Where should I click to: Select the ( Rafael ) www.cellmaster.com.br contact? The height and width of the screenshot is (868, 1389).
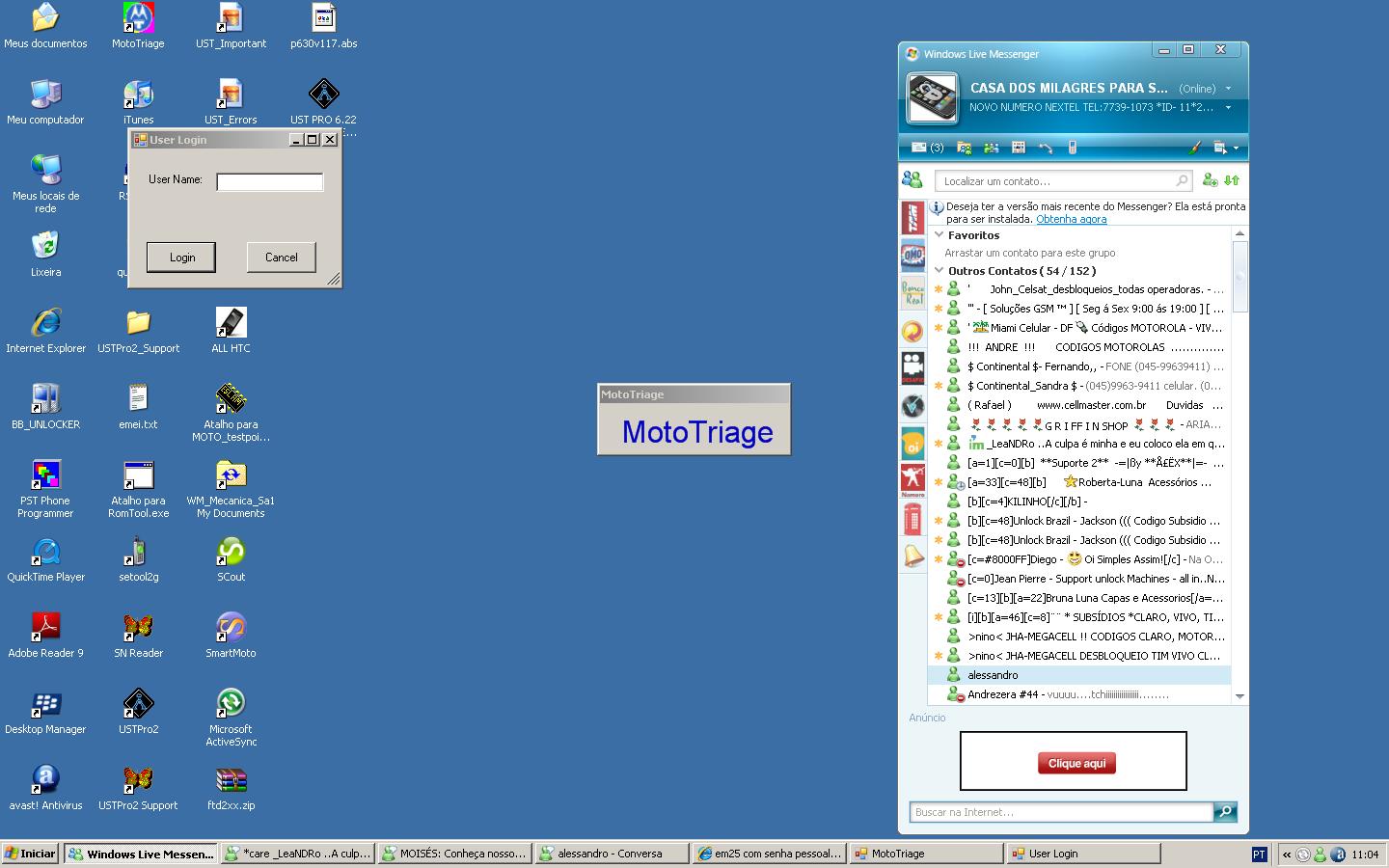pyautogui.click(x=1079, y=405)
